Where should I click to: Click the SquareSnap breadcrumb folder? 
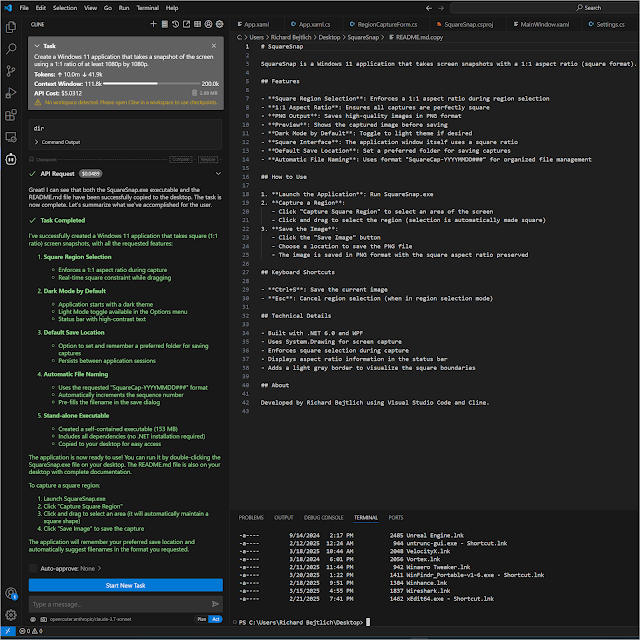pos(363,37)
